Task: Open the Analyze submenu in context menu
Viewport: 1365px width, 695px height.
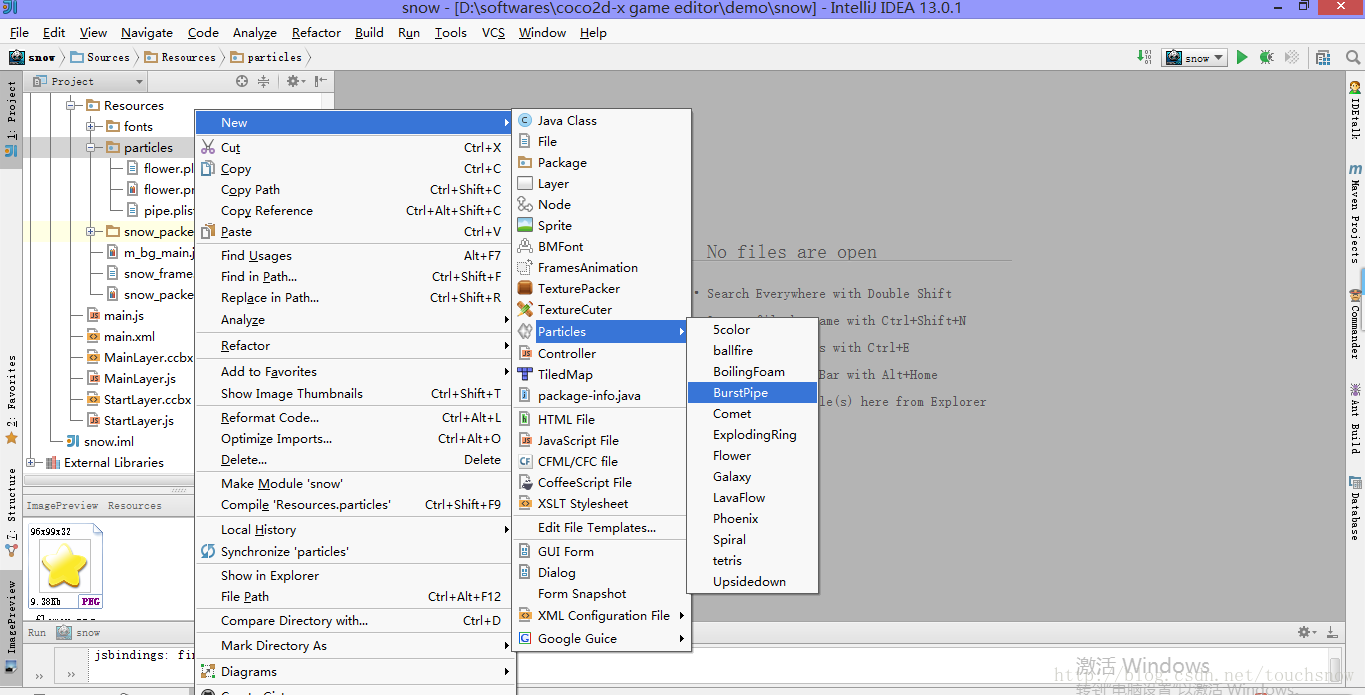Action: (355, 320)
